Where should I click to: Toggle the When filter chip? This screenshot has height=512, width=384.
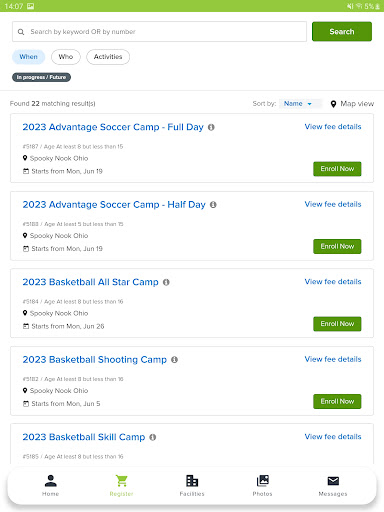tap(28, 57)
